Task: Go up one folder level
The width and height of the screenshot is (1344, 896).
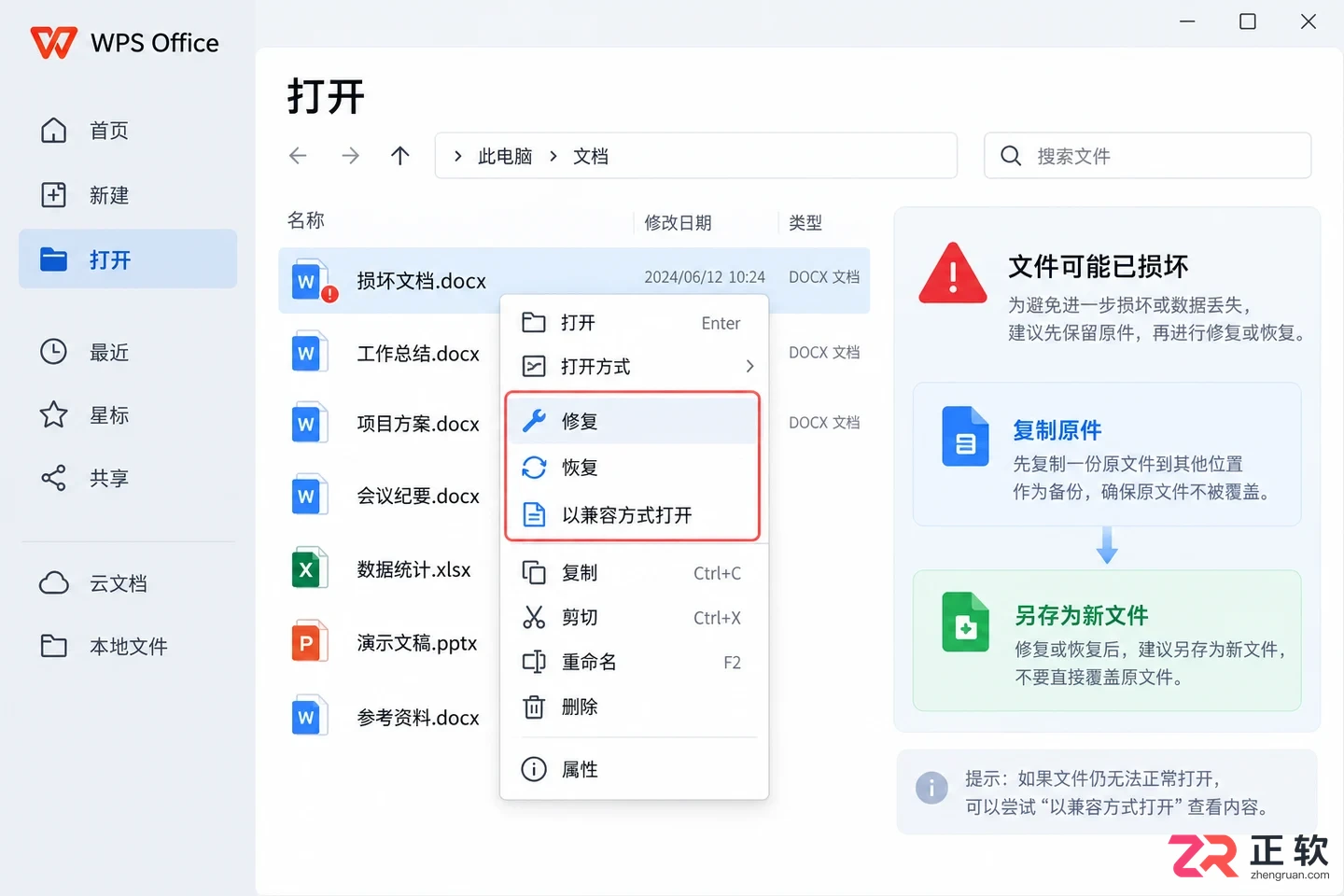Action: click(x=400, y=156)
